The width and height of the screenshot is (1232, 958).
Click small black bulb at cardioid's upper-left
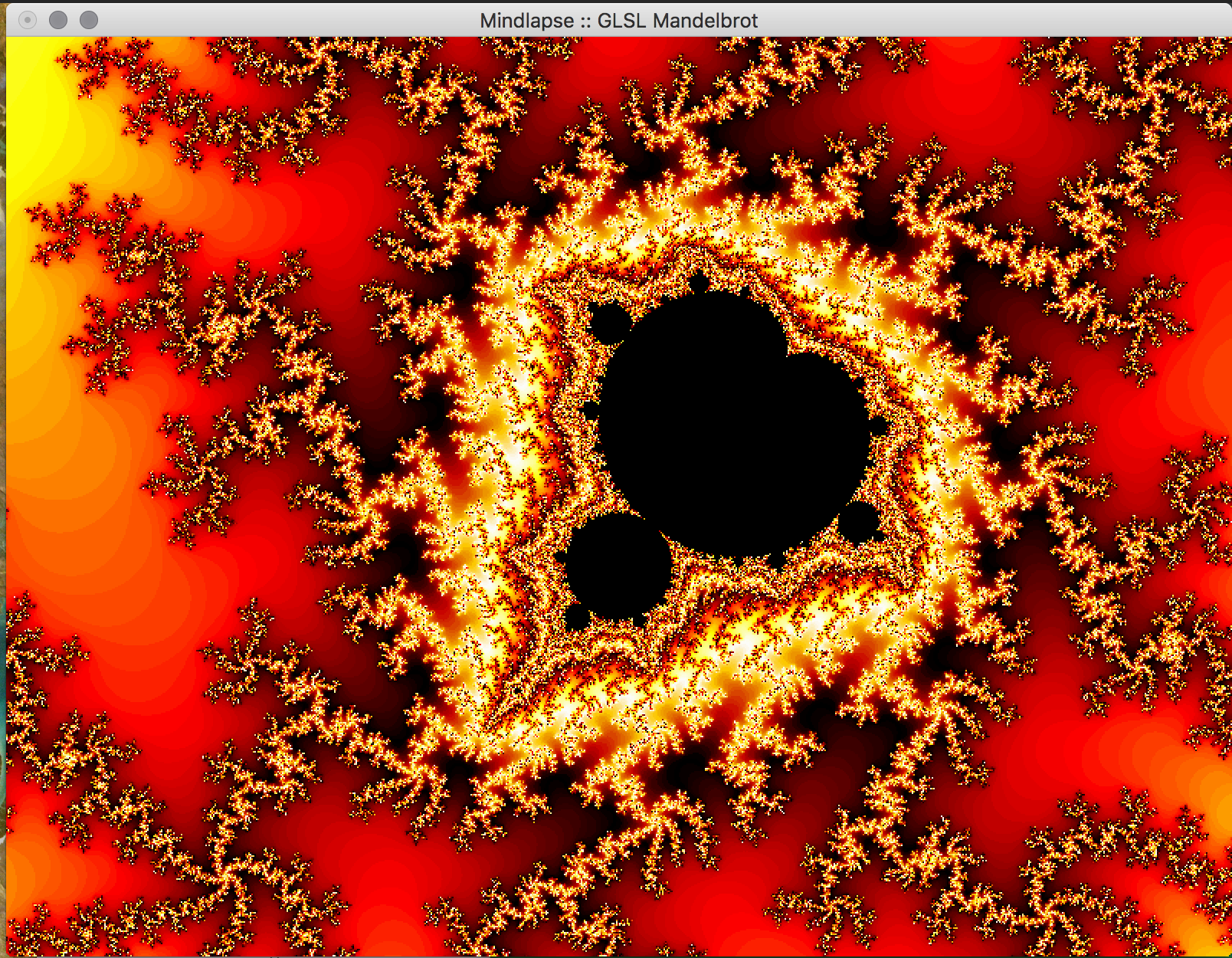point(610,324)
